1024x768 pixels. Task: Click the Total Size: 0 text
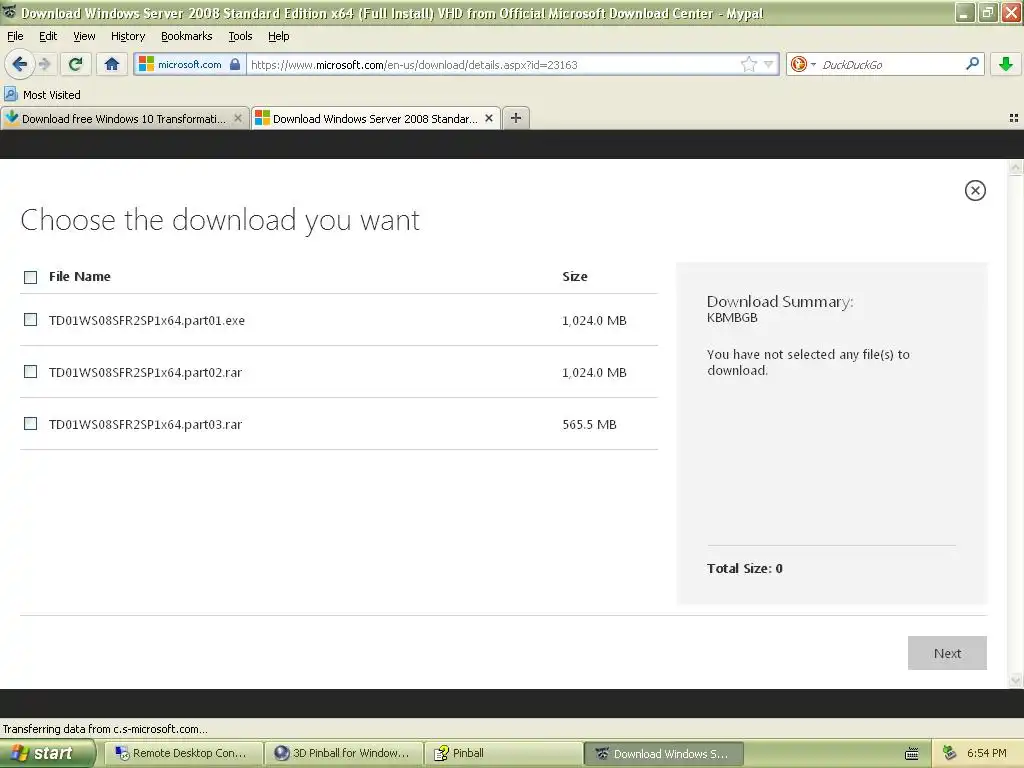[744, 568]
